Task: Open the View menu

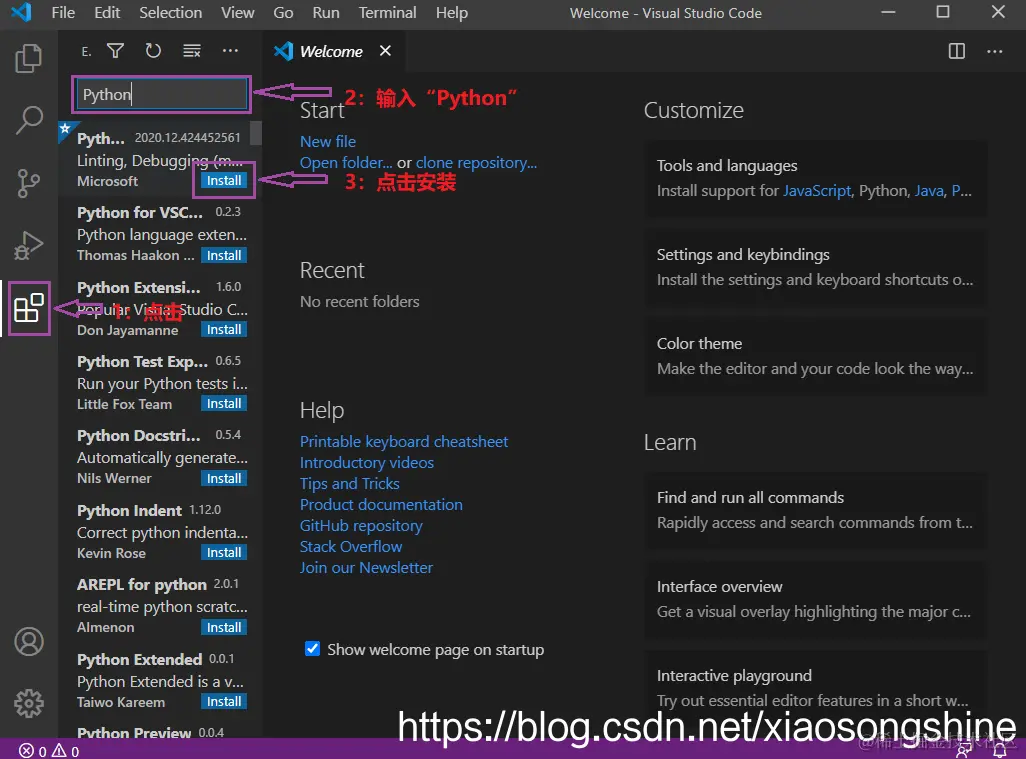Action: 238,12
